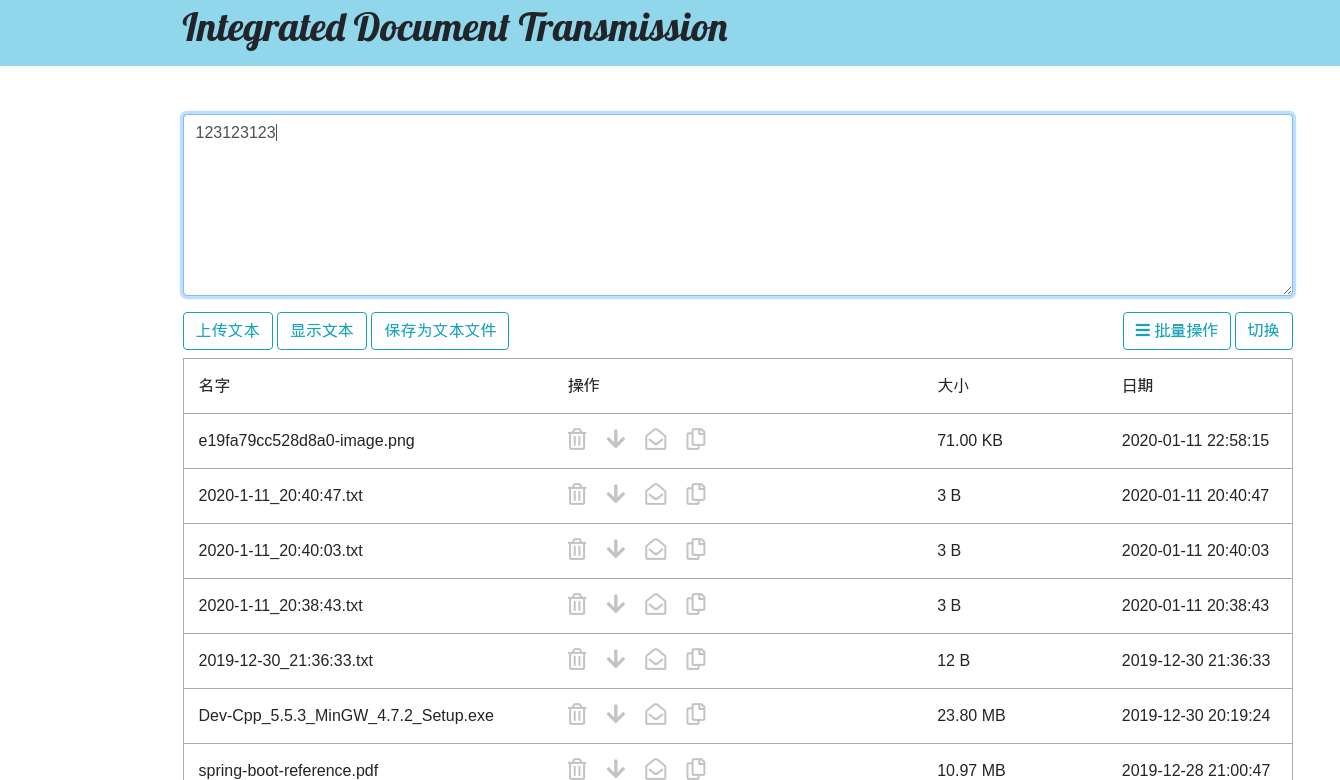Click the 名字 column header
1340x780 pixels.
tap(214, 386)
